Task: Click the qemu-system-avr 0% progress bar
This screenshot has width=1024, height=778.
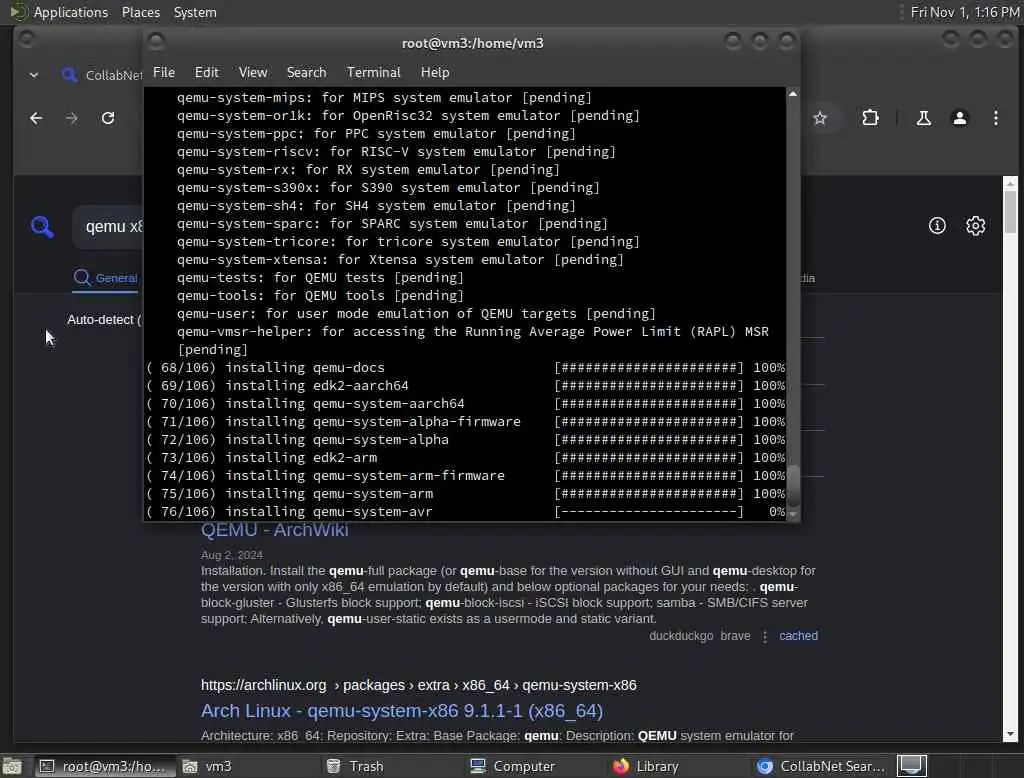Action: pos(648,511)
